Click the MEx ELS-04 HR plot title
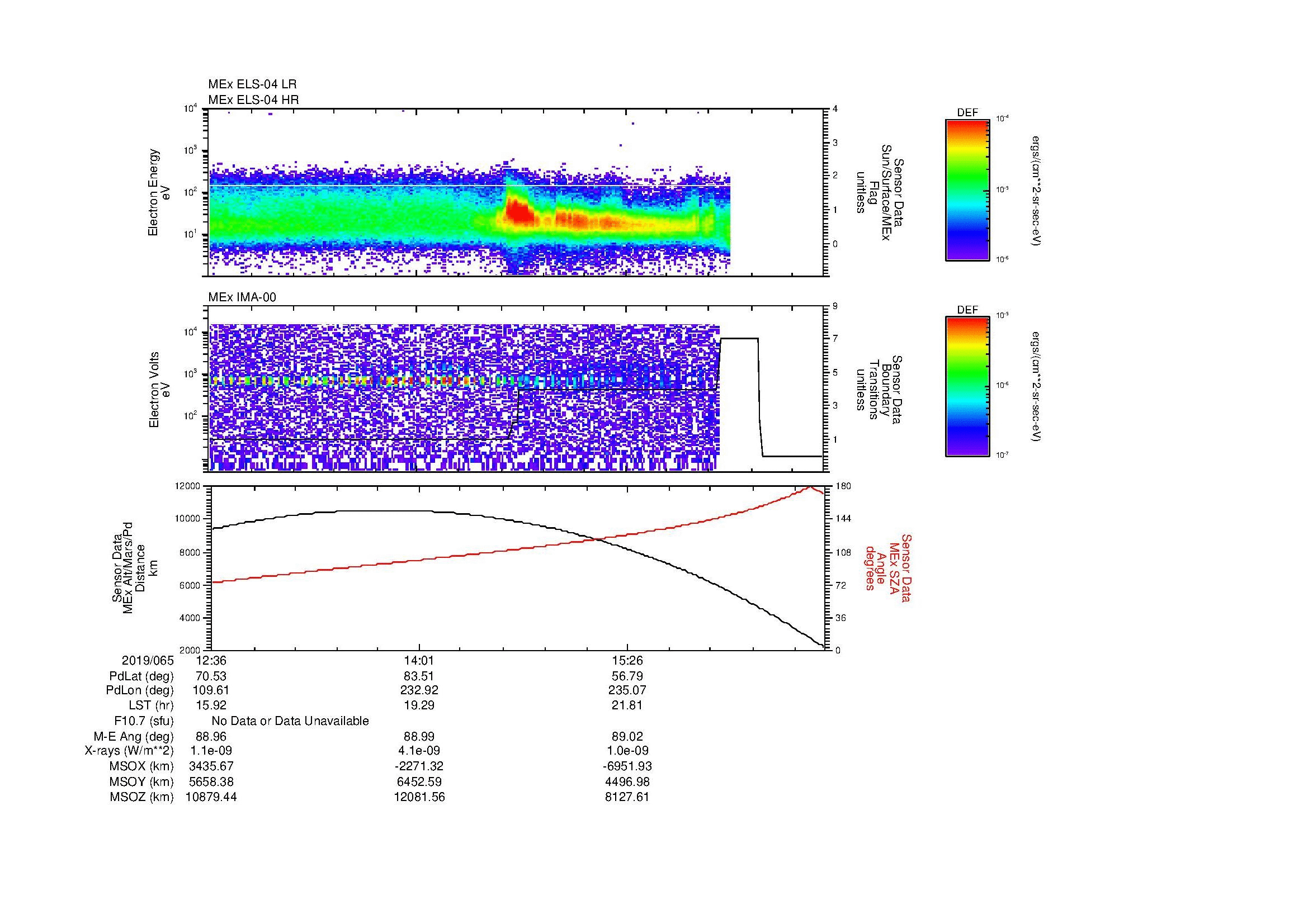The image size is (1308, 924). click(253, 99)
